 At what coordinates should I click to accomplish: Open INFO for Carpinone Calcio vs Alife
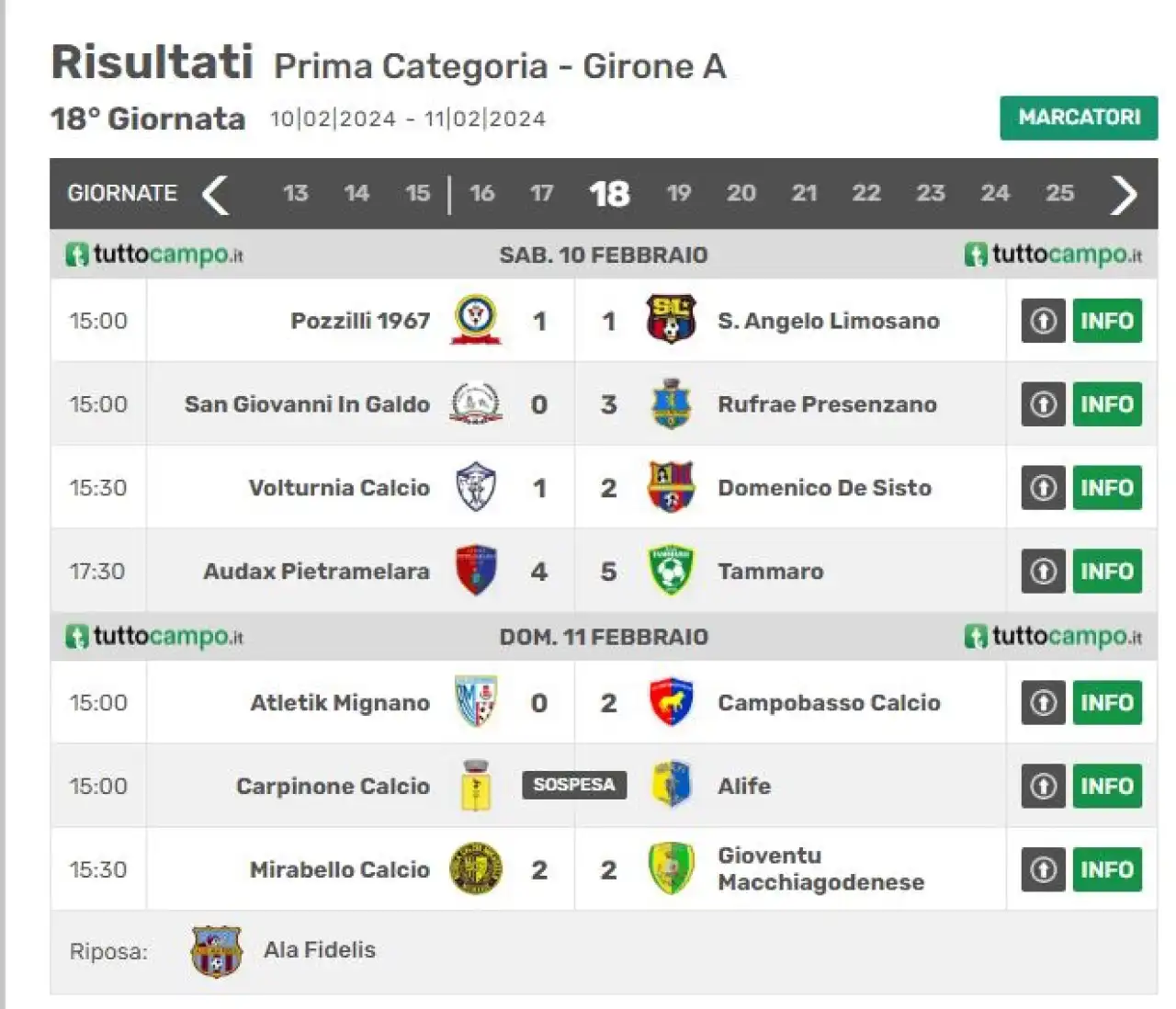pyautogui.click(x=1107, y=787)
